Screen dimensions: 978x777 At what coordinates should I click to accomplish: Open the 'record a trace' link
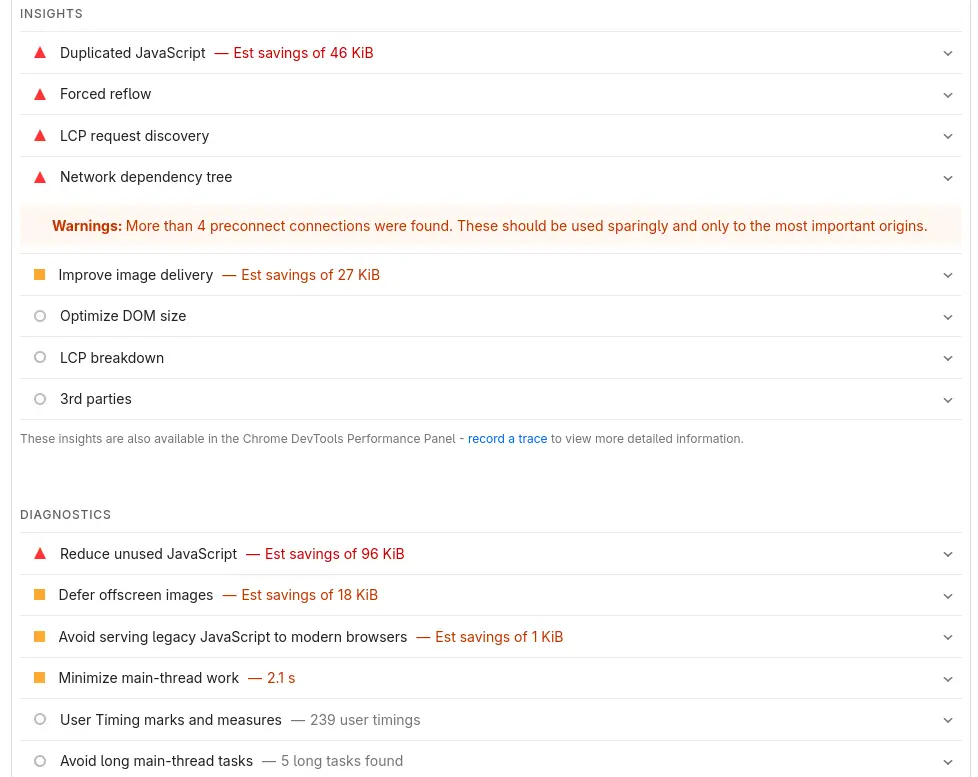click(x=507, y=439)
